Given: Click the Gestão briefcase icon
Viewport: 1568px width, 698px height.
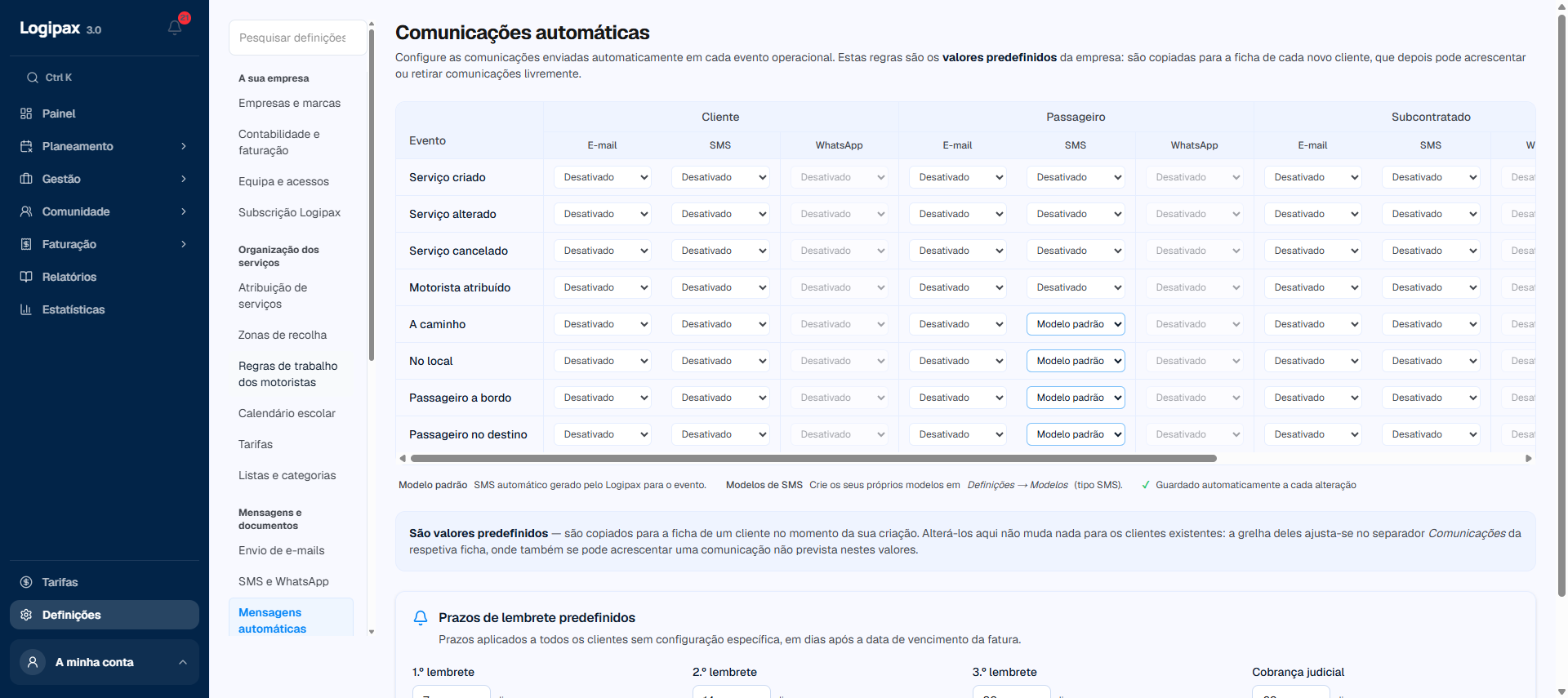Looking at the screenshot, I should 26,179.
